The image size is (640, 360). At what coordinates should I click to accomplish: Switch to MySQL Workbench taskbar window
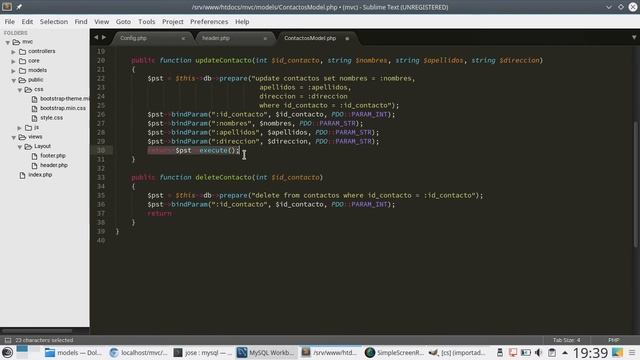click(x=267, y=352)
